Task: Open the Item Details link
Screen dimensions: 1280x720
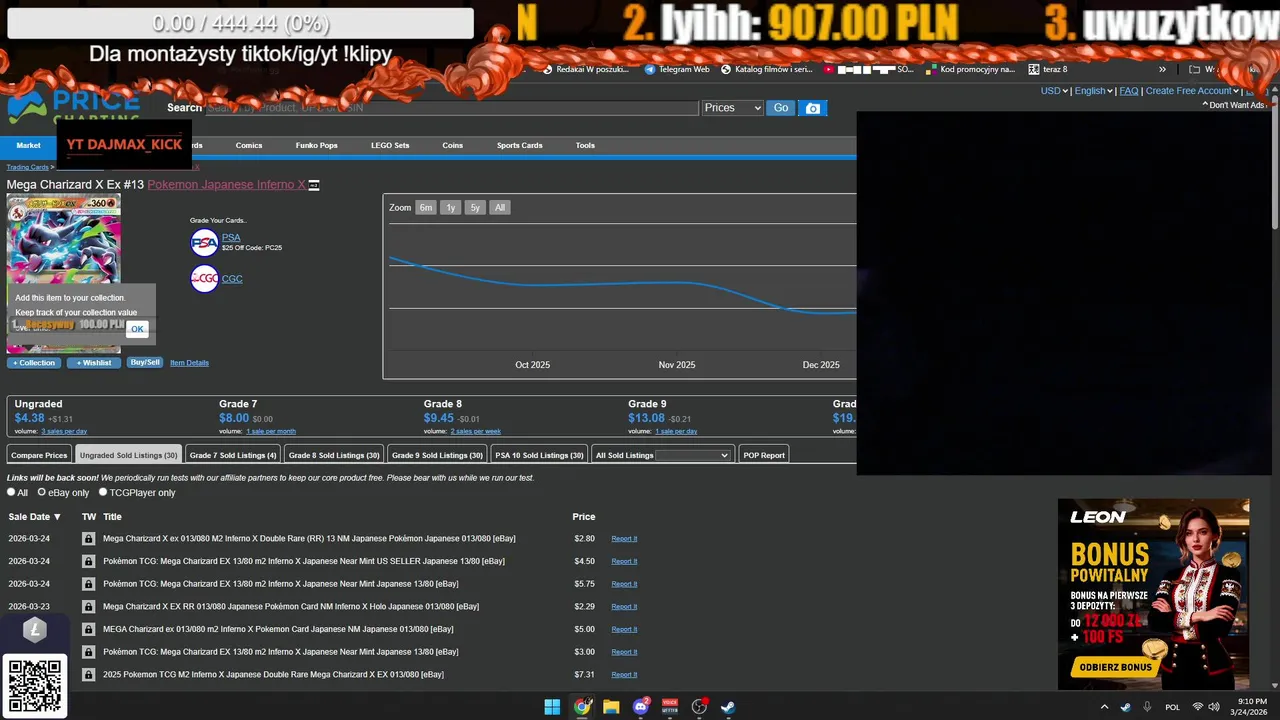Action: (x=189, y=363)
